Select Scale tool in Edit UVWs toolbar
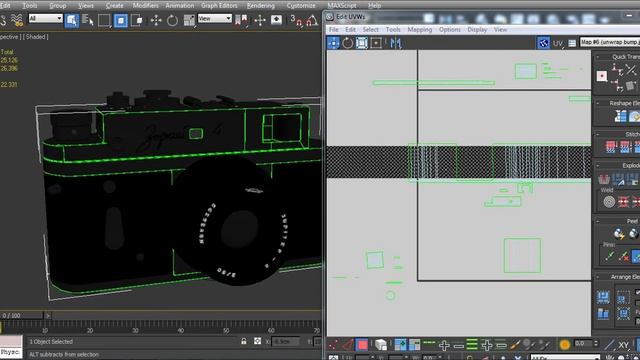 click(x=362, y=43)
